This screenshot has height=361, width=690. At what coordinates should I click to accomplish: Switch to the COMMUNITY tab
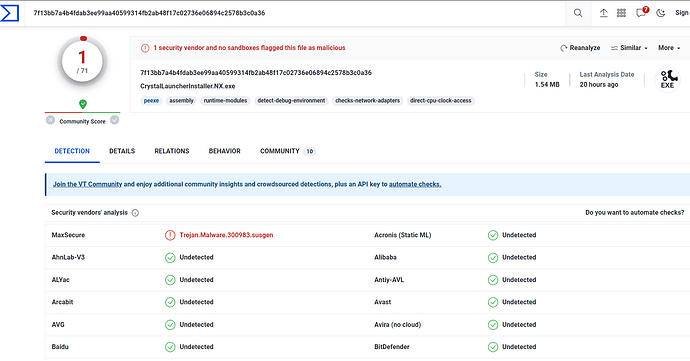pyautogui.click(x=287, y=151)
